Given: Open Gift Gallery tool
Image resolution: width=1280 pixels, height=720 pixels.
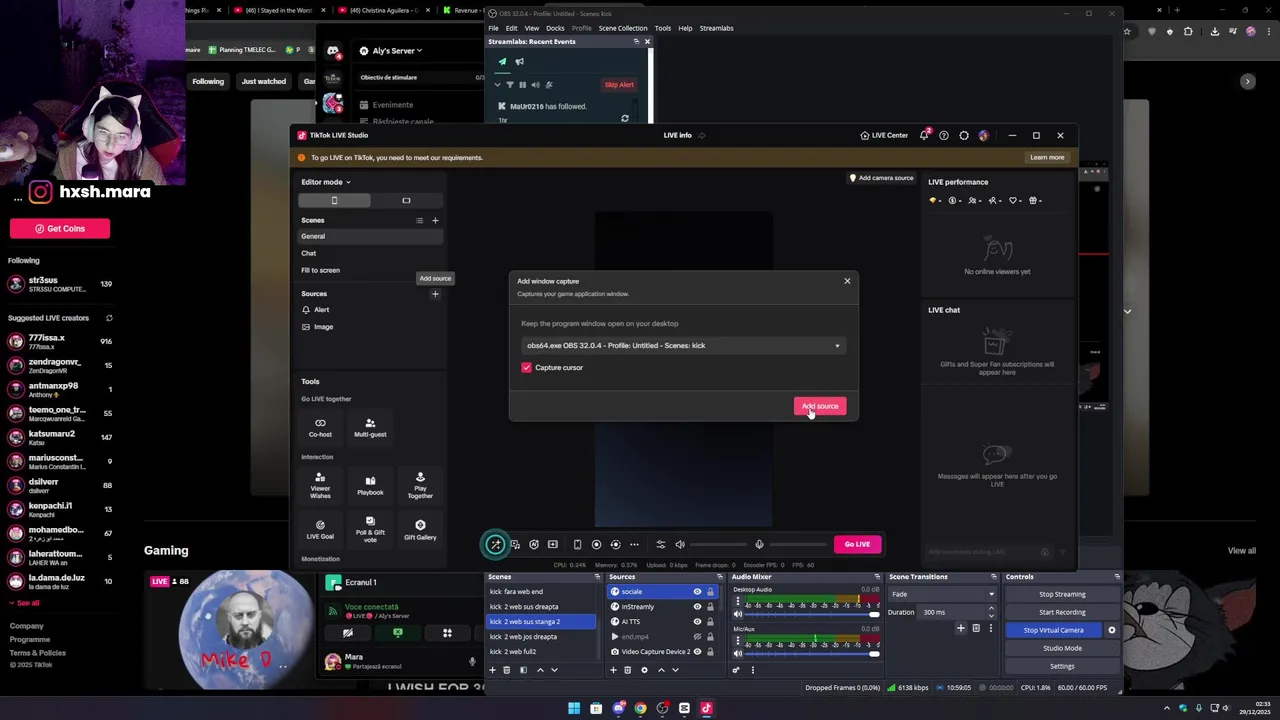Looking at the screenshot, I should pyautogui.click(x=420, y=529).
